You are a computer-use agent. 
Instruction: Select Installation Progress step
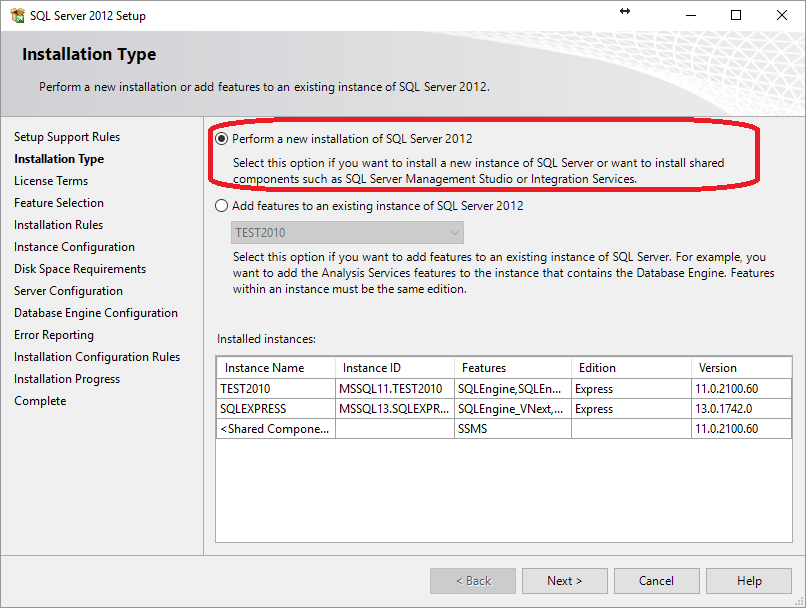[x=67, y=379]
